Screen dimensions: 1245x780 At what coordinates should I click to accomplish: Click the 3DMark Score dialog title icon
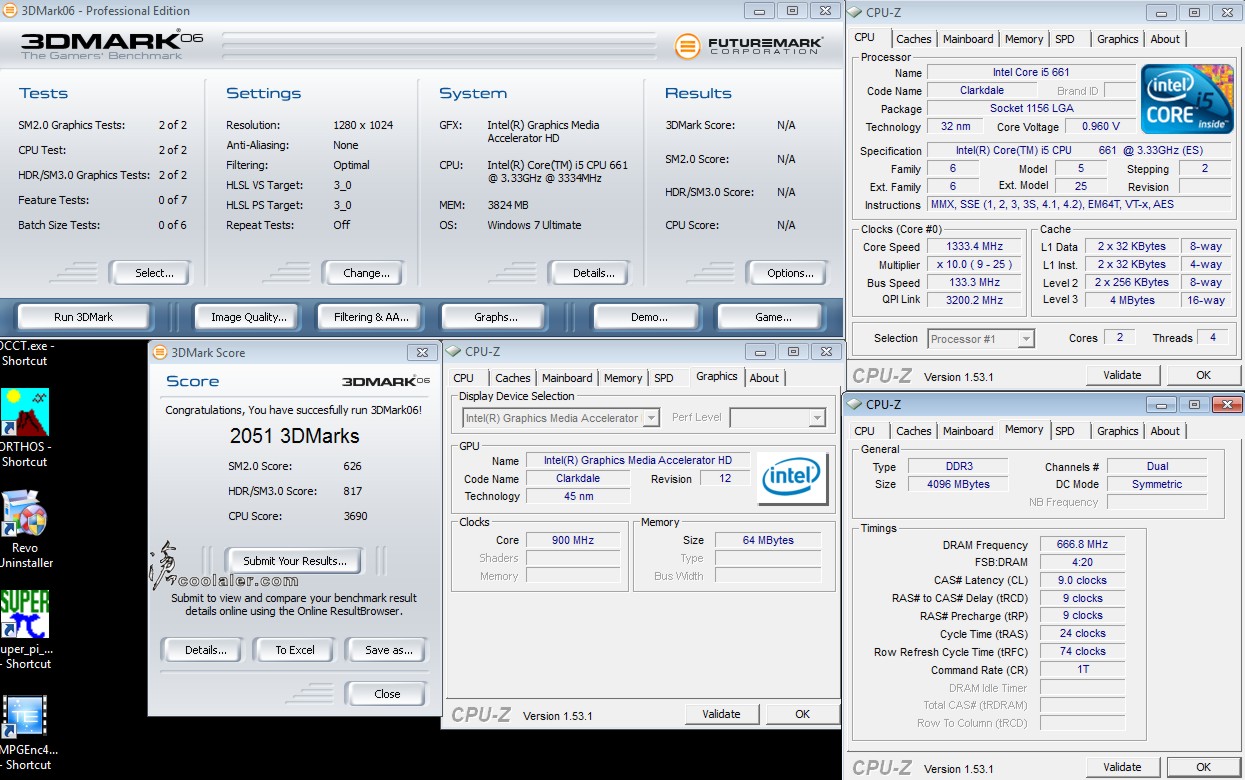[x=161, y=352]
